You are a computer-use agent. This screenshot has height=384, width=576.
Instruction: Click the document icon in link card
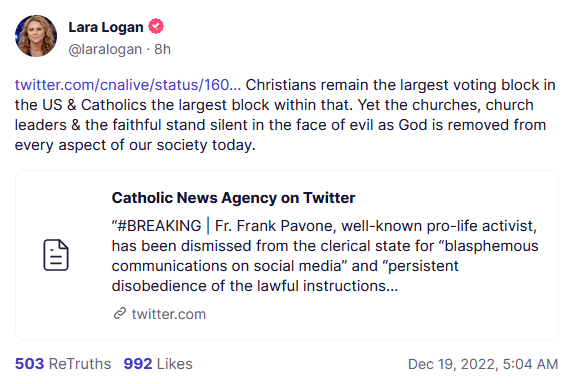[56, 255]
